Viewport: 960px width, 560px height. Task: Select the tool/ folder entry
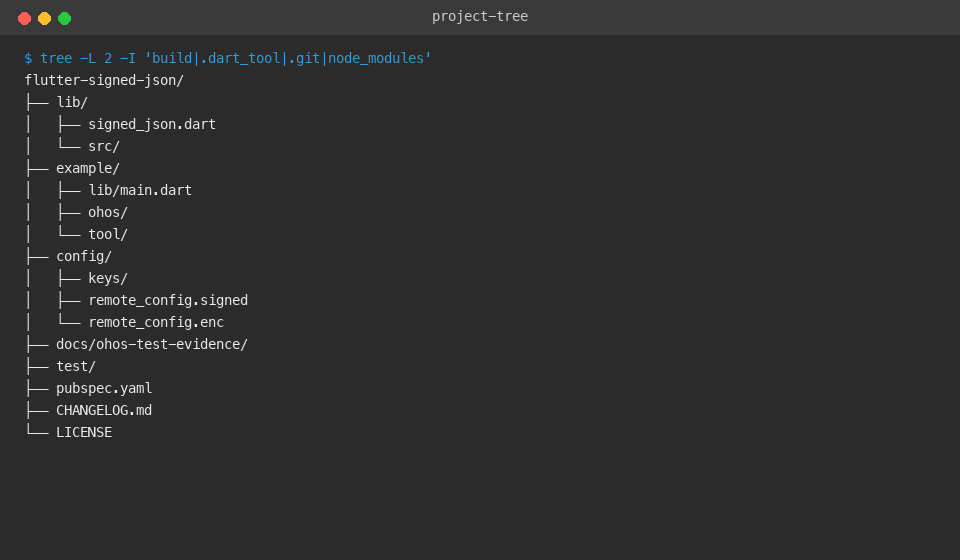108,234
